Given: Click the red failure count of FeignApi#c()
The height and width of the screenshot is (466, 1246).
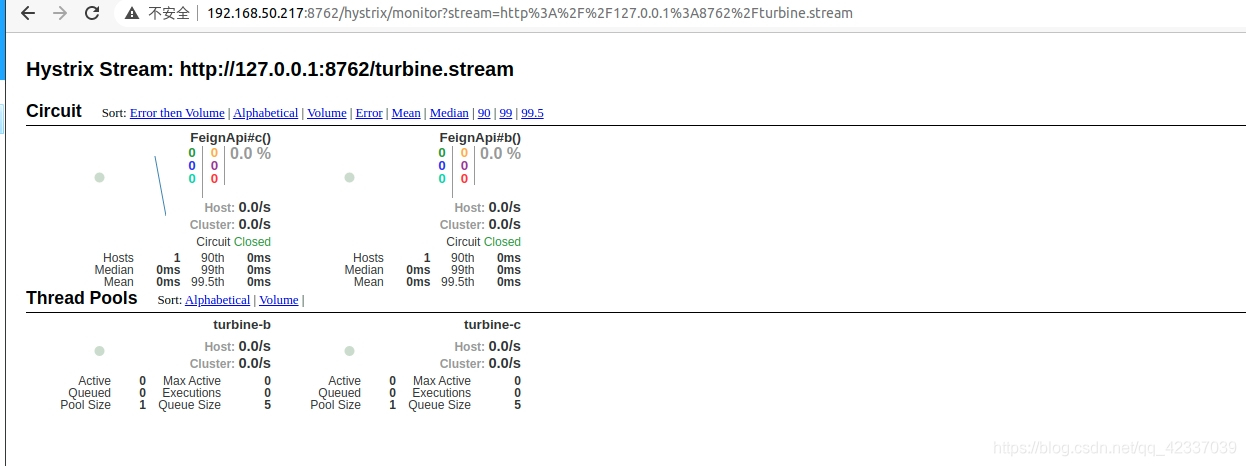Looking at the screenshot, I should (214, 179).
